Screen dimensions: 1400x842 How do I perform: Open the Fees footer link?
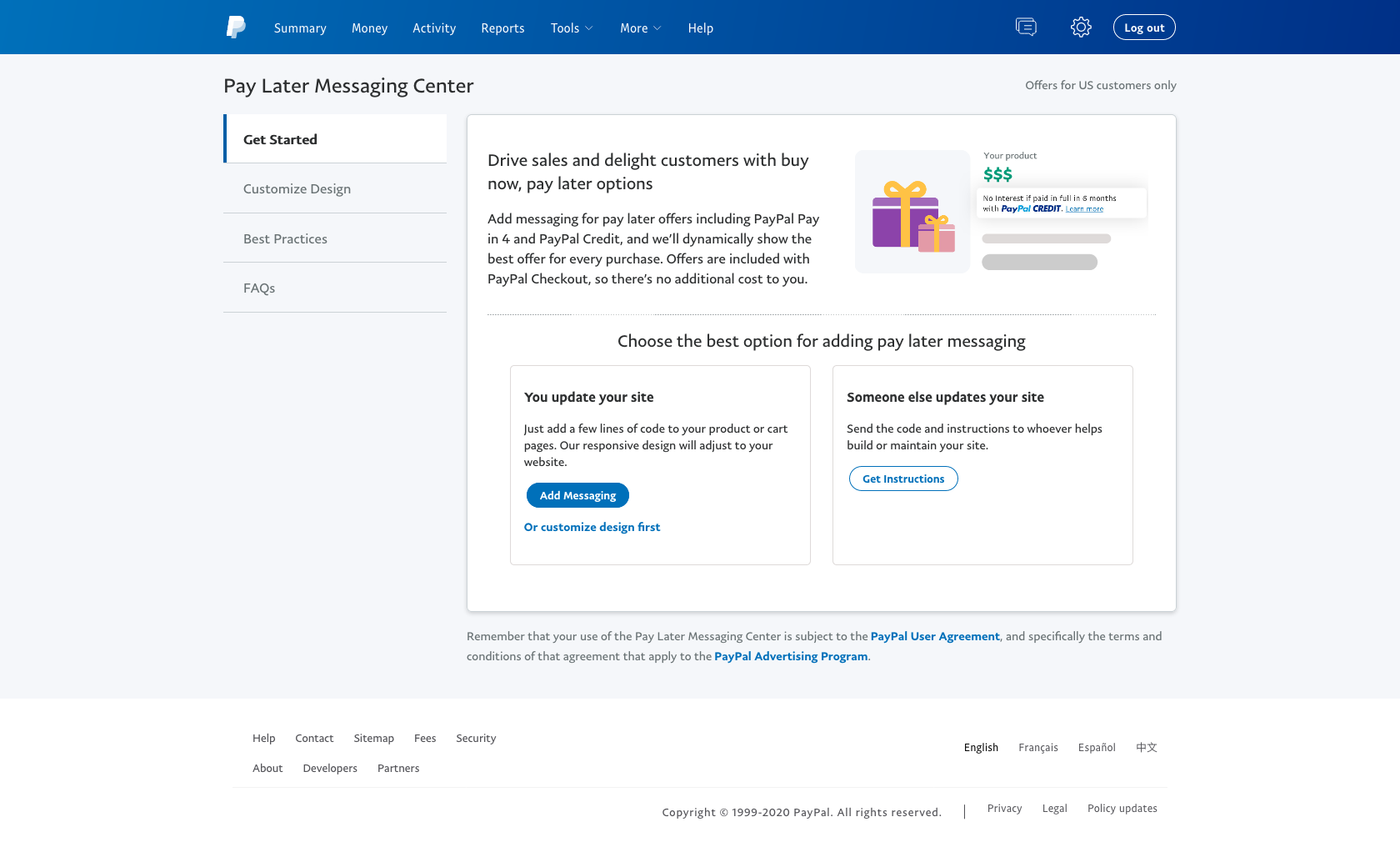(x=425, y=739)
